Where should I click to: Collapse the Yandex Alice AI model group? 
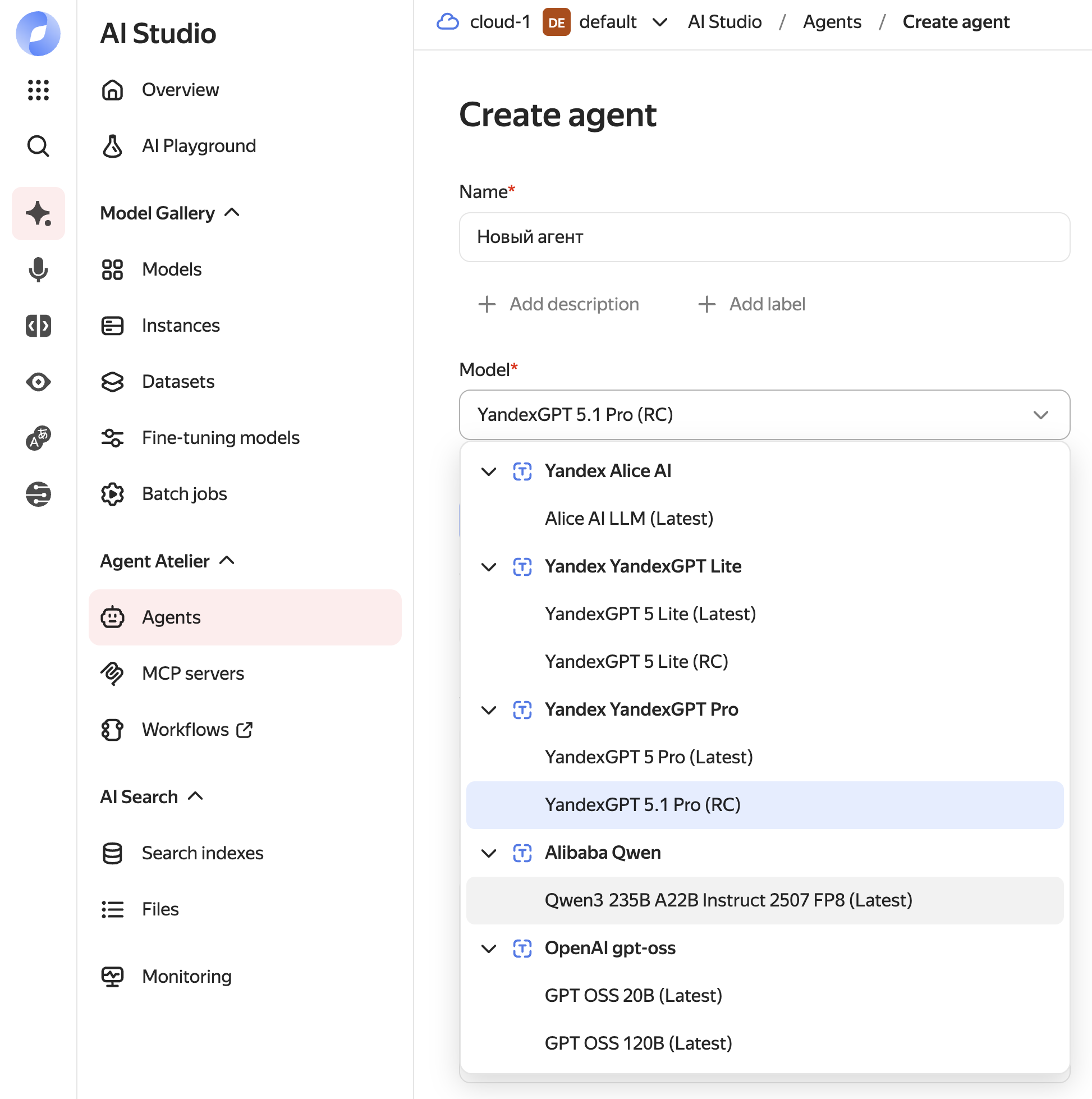pos(489,471)
